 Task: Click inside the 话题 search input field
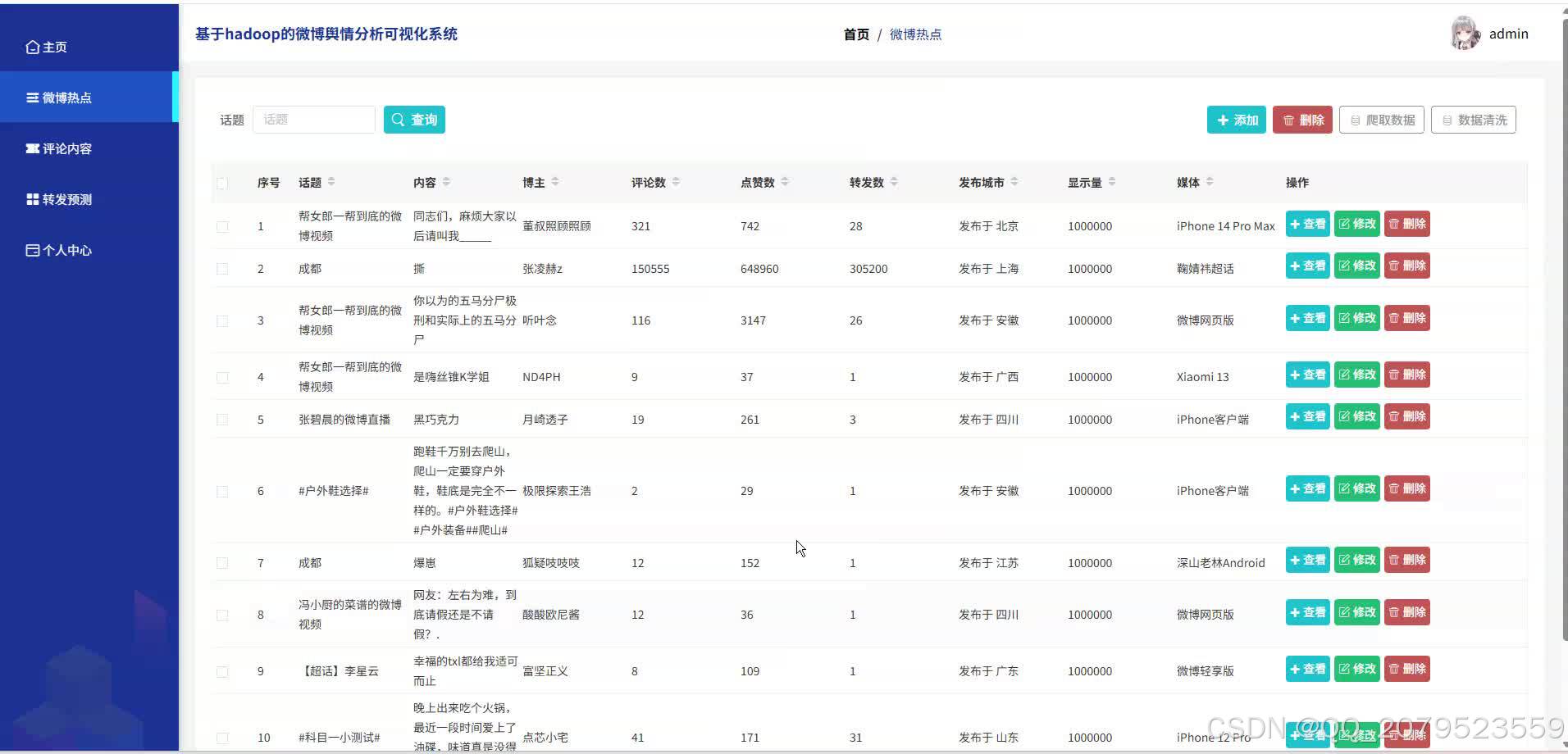[x=314, y=119]
